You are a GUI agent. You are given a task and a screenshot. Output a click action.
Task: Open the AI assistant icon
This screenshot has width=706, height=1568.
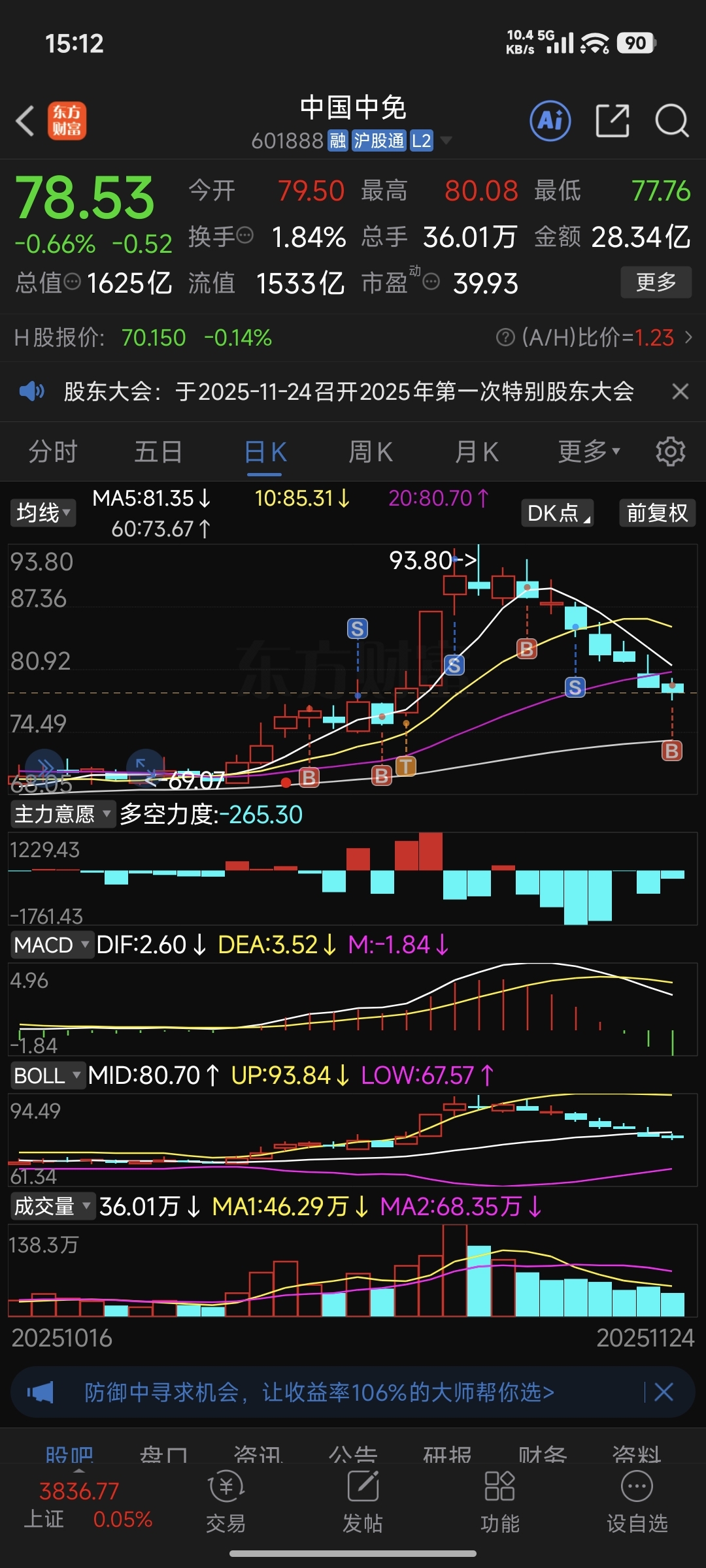pyautogui.click(x=550, y=121)
